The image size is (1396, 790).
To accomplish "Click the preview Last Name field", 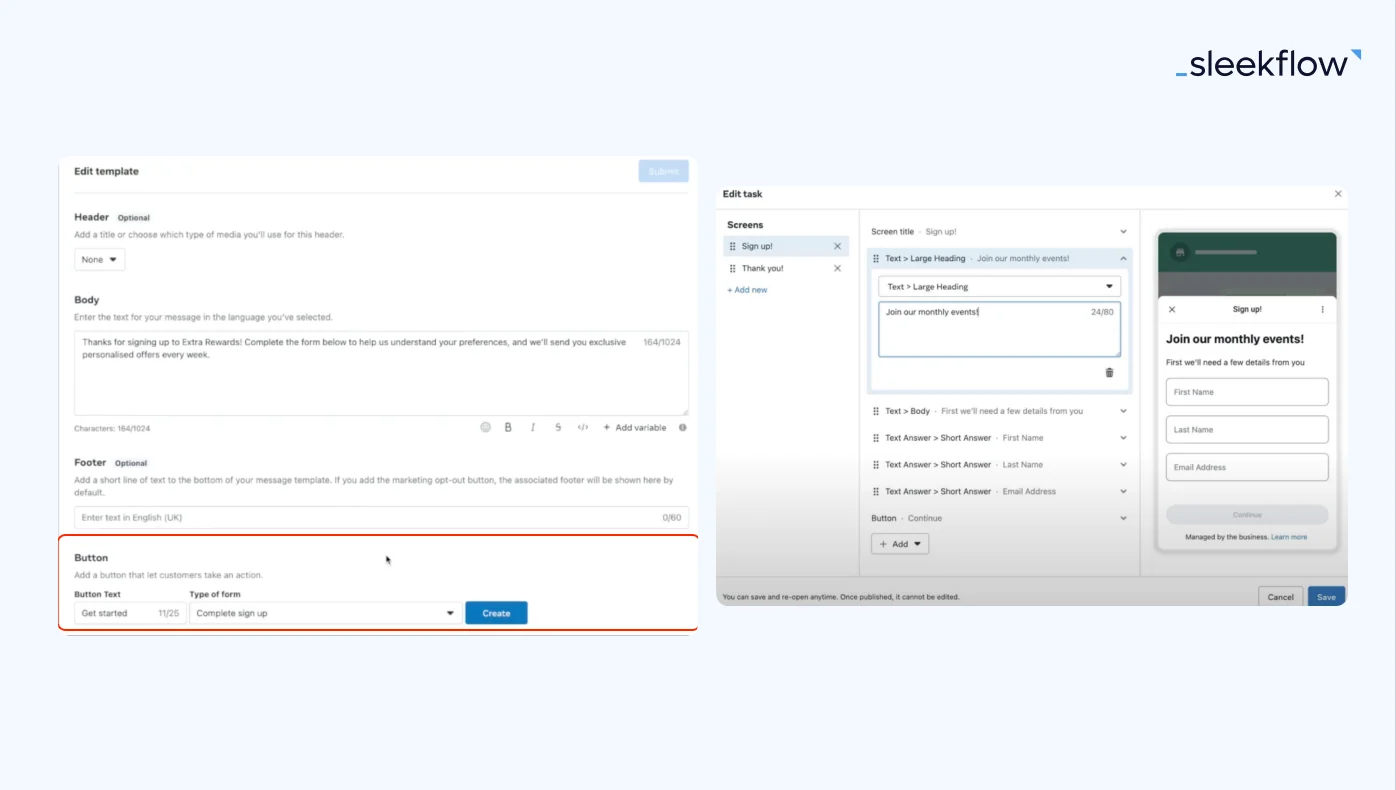I will tap(1247, 430).
